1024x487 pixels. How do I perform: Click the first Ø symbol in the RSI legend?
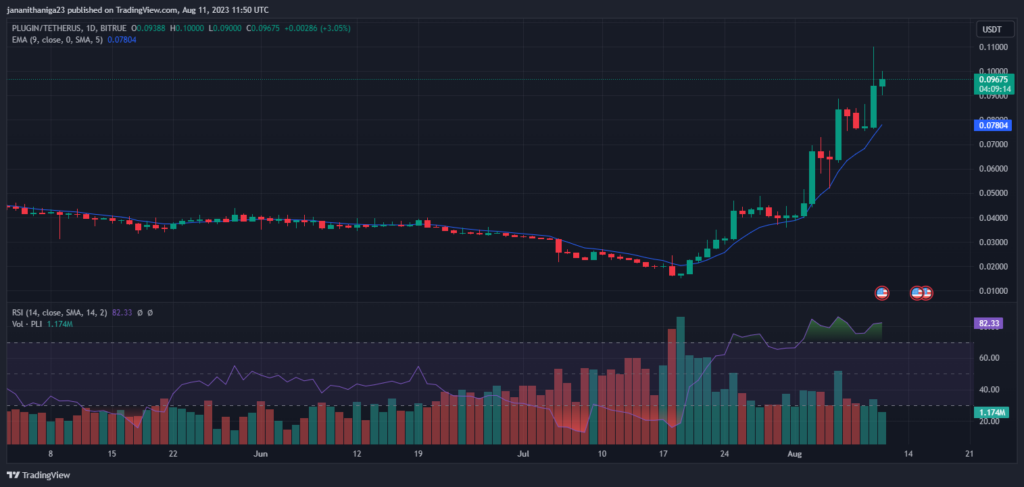point(138,313)
